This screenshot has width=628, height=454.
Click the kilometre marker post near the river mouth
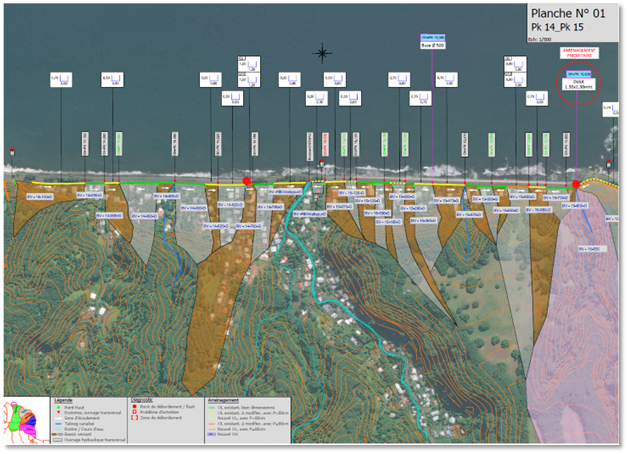click(321, 163)
